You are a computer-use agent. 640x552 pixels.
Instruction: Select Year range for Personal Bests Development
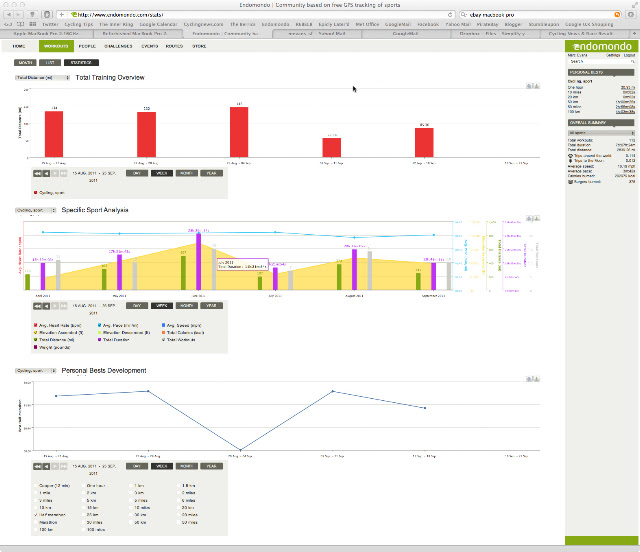pos(211,466)
